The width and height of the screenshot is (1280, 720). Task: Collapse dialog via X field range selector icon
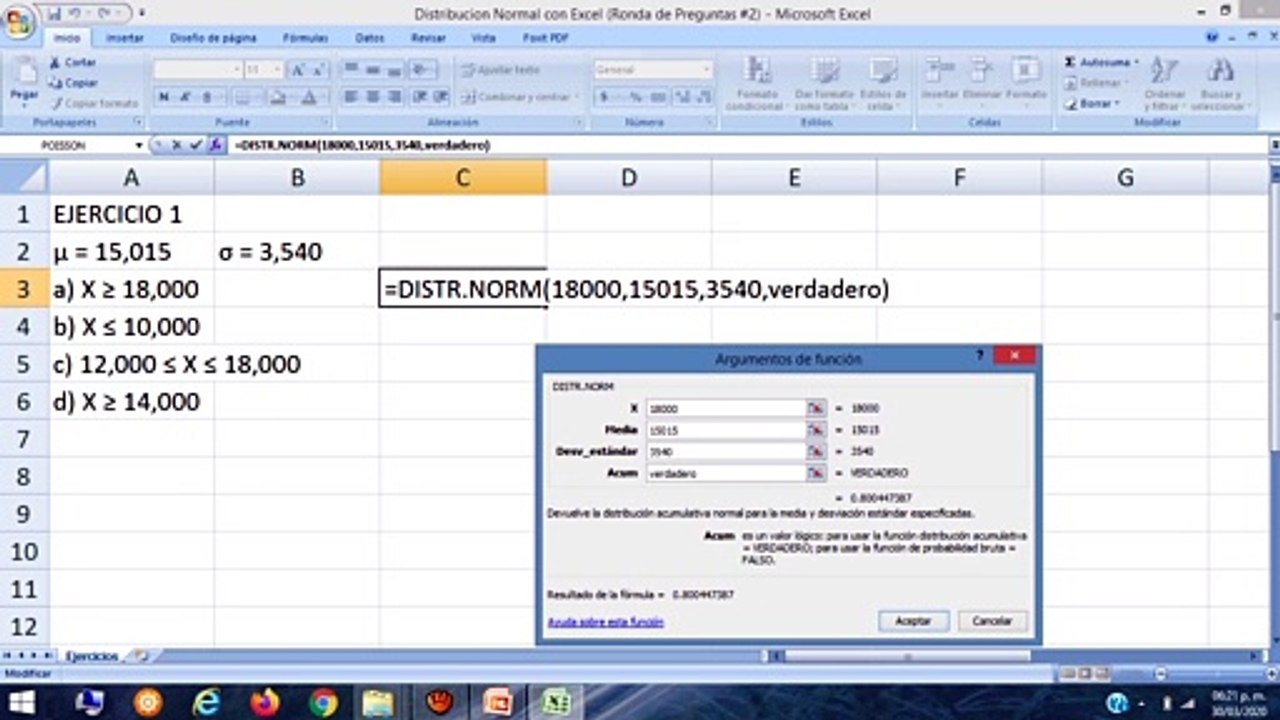(x=816, y=408)
